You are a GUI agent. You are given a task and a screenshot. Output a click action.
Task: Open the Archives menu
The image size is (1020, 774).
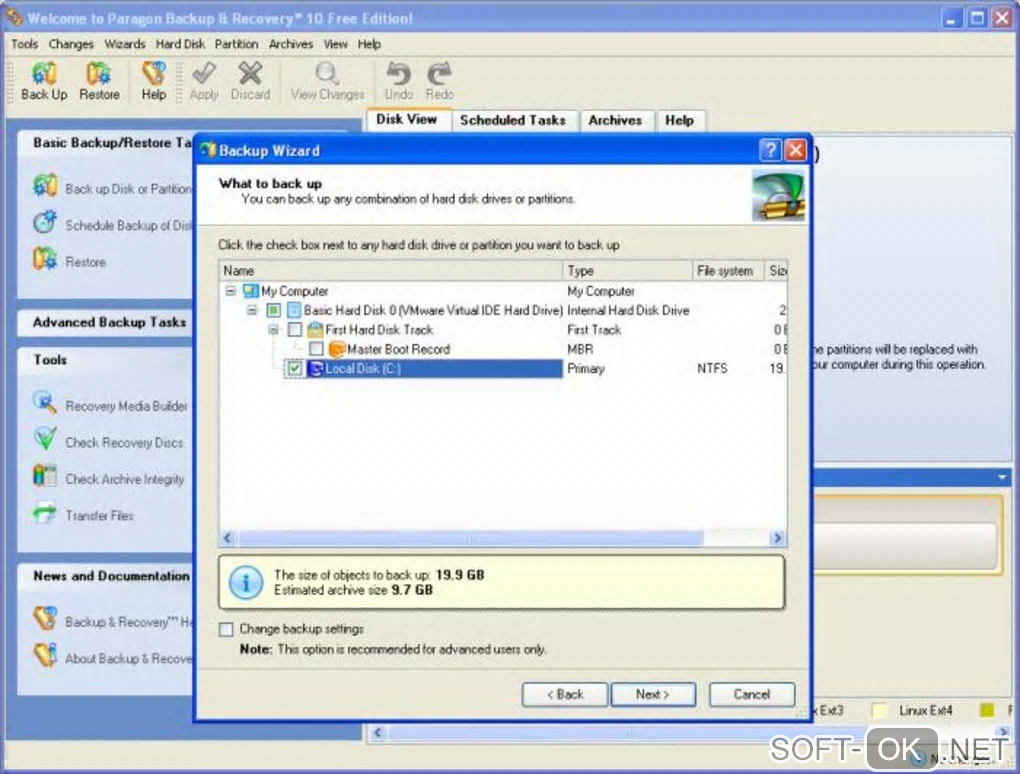[291, 44]
